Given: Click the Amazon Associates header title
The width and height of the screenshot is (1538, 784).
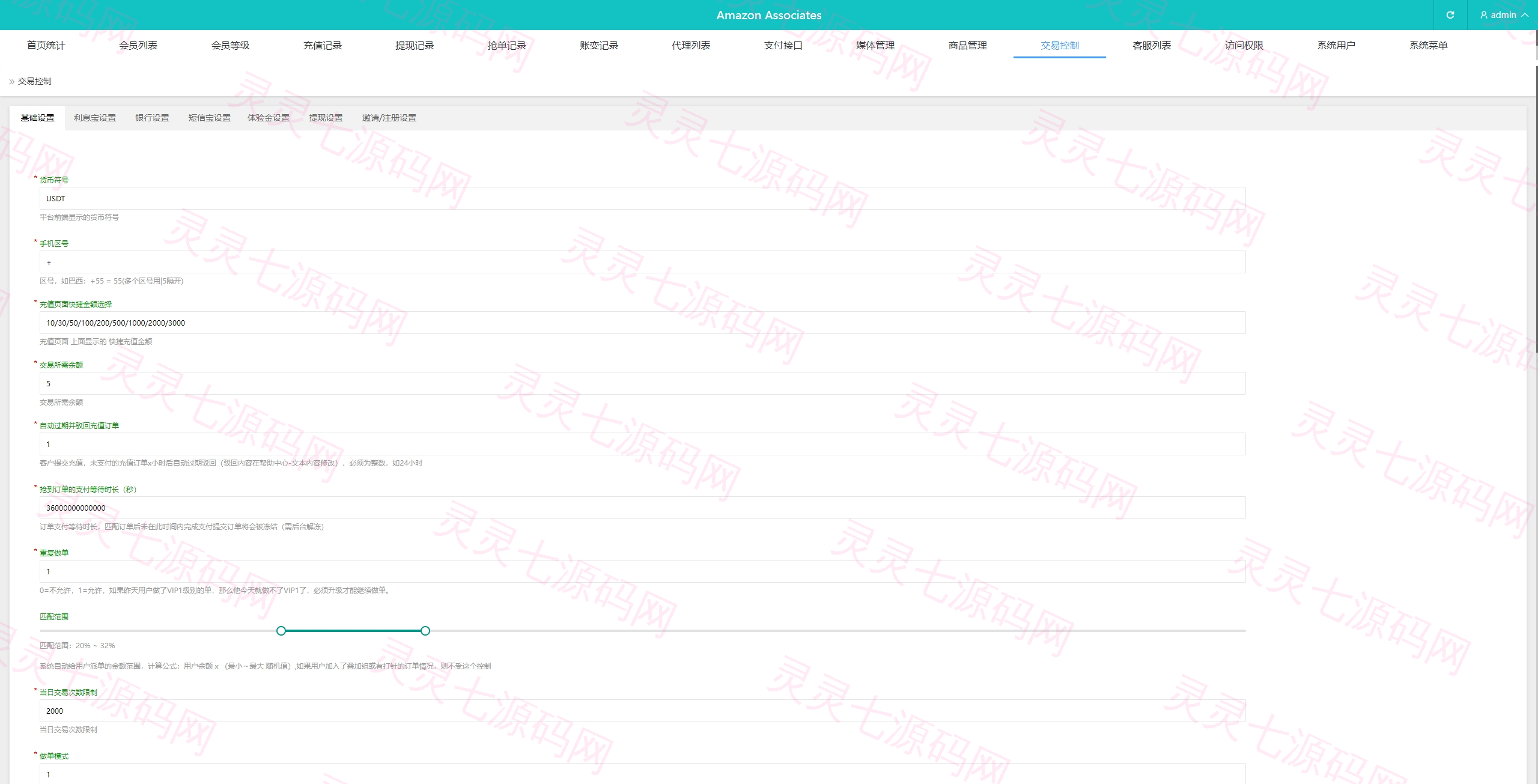Looking at the screenshot, I should (769, 15).
